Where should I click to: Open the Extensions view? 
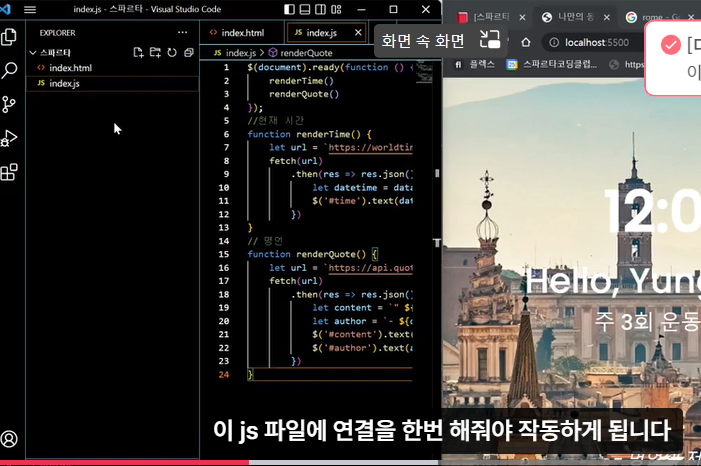[x=9, y=172]
